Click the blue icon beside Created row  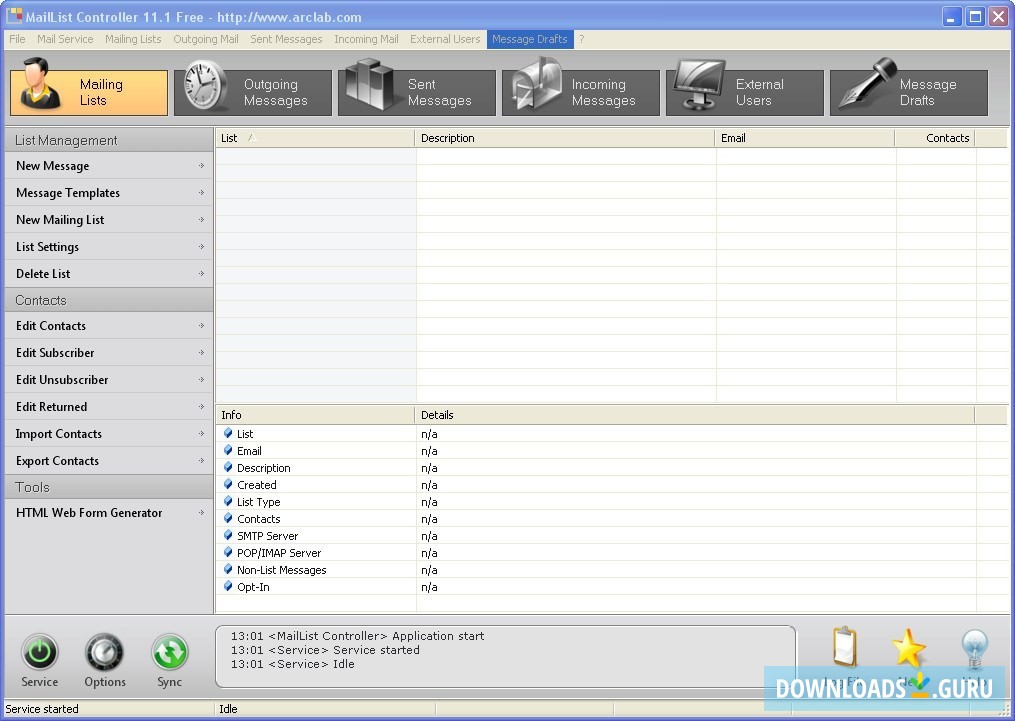pos(228,484)
